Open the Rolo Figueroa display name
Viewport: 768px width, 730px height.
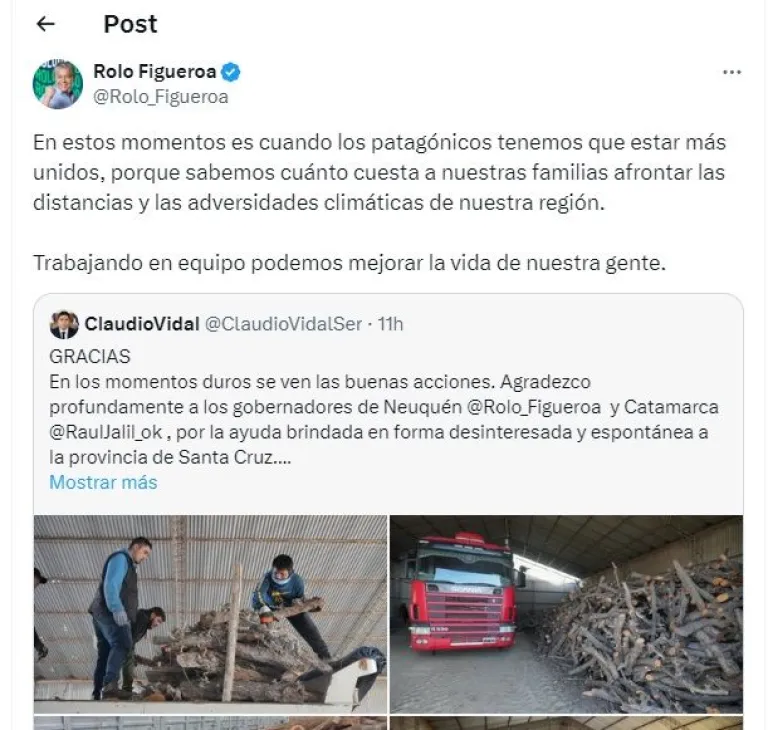155,72
